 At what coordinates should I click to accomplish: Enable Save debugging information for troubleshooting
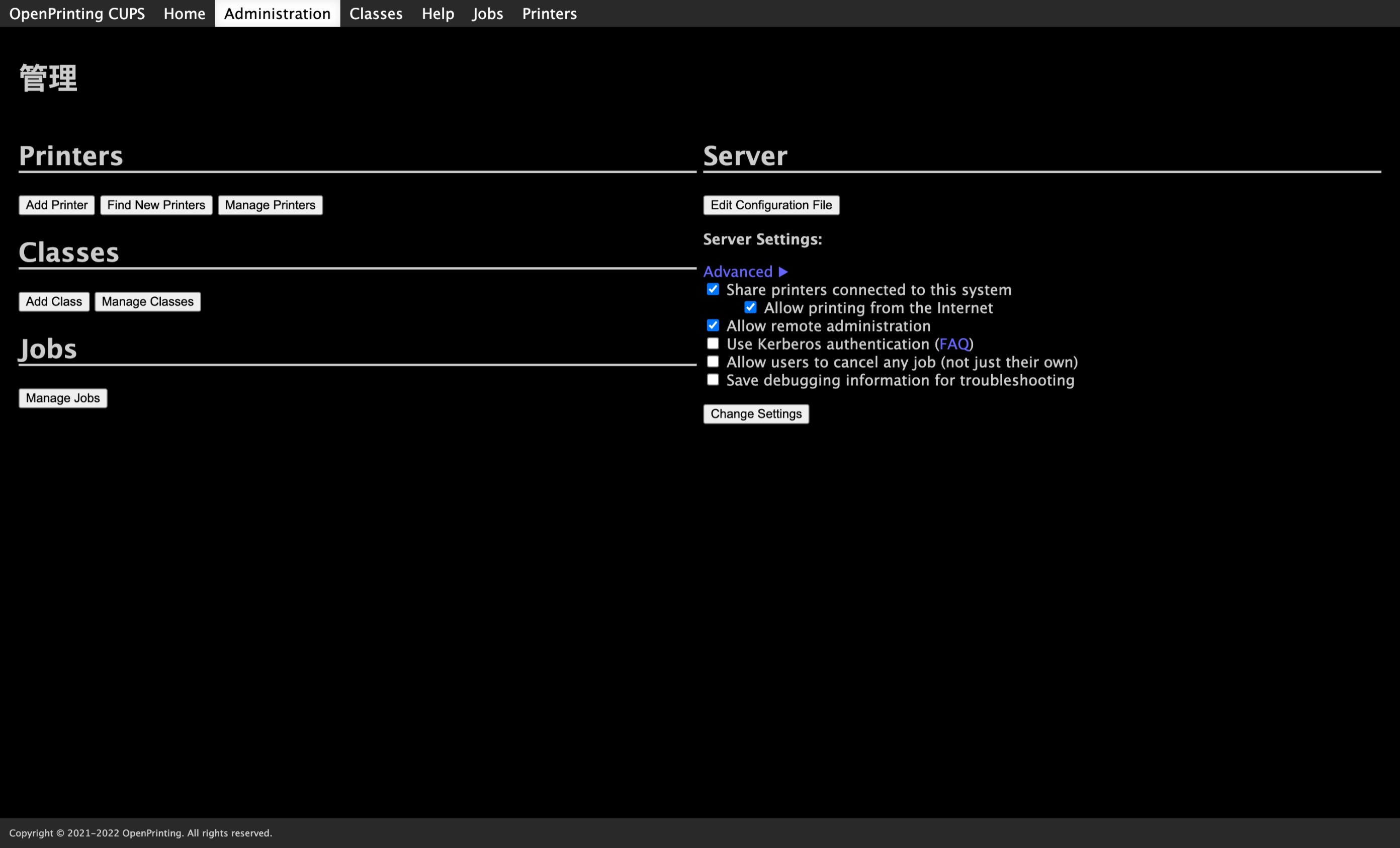pos(713,380)
